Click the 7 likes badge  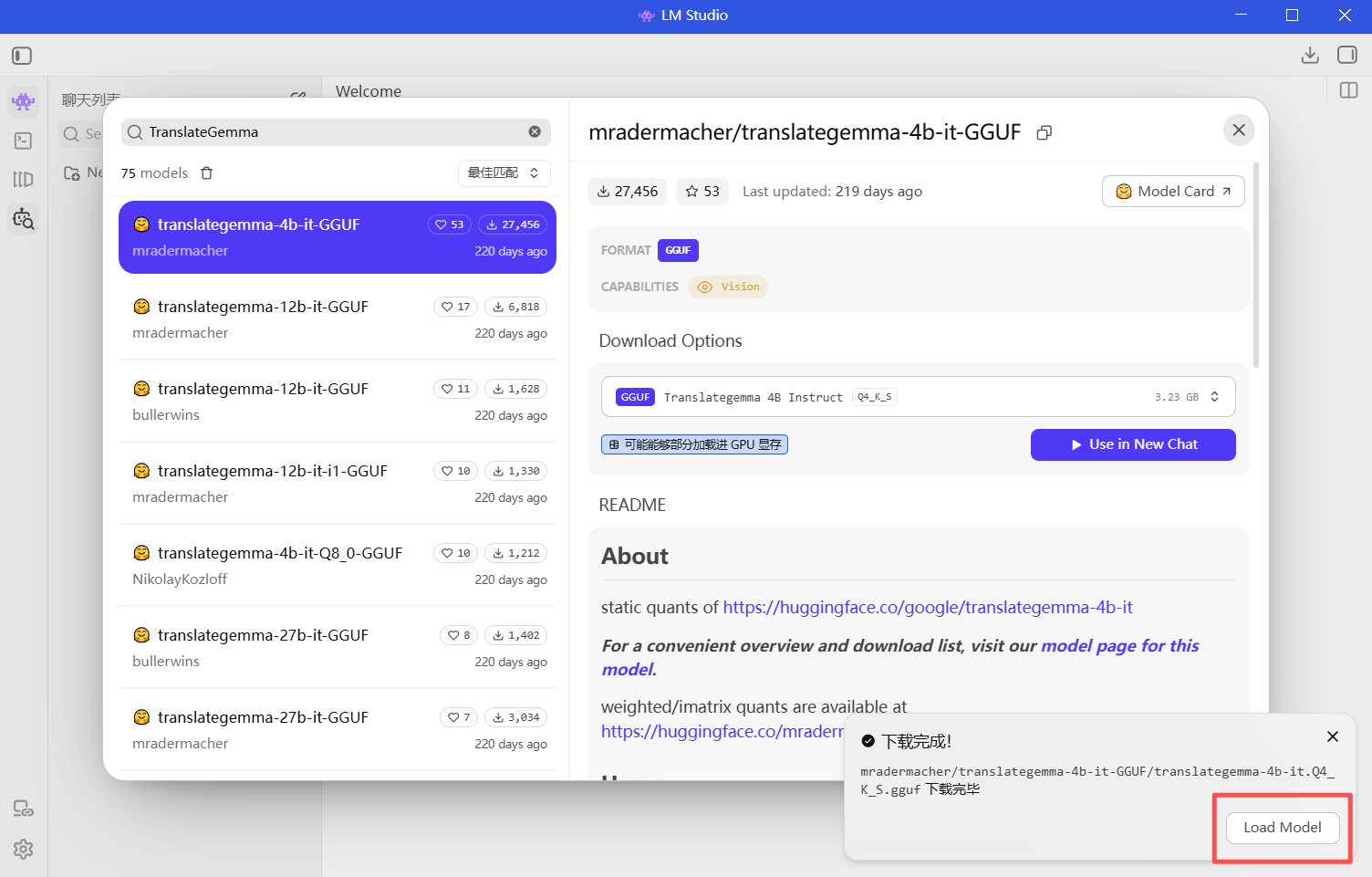459,717
